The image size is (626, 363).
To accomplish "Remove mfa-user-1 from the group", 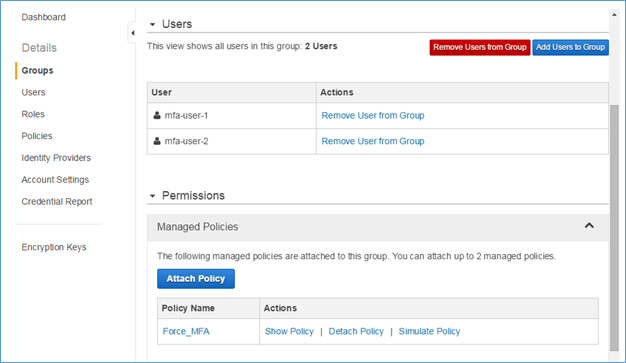I will click(373, 115).
